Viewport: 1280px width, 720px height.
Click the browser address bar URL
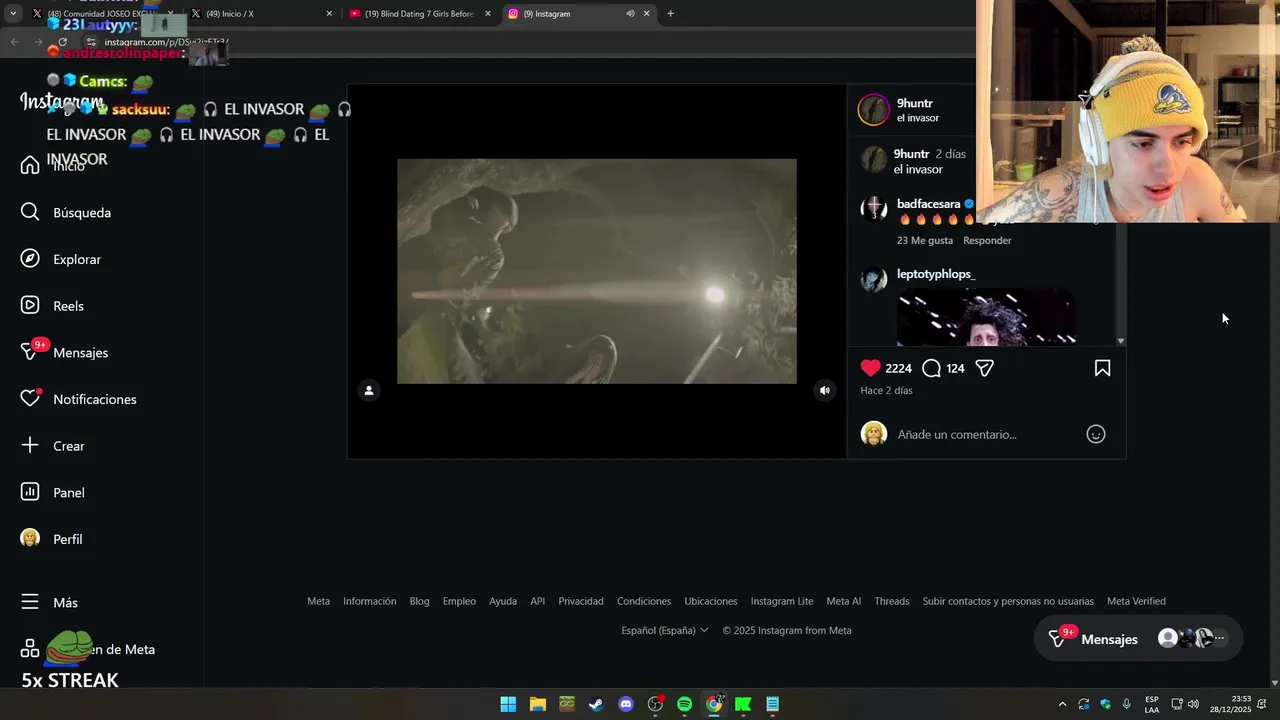point(166,42)
